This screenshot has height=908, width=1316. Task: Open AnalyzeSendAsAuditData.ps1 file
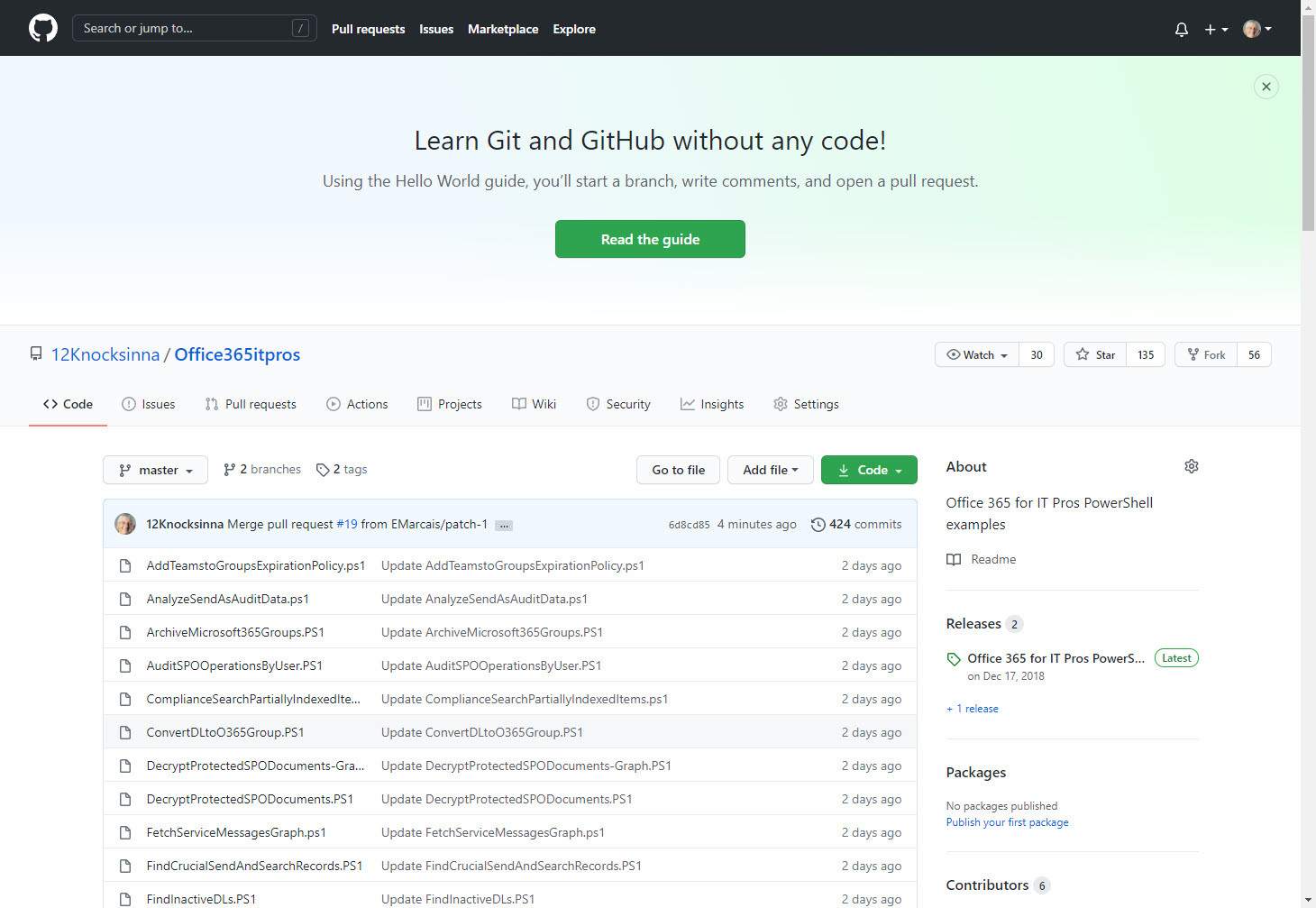(x=228, y=599)
